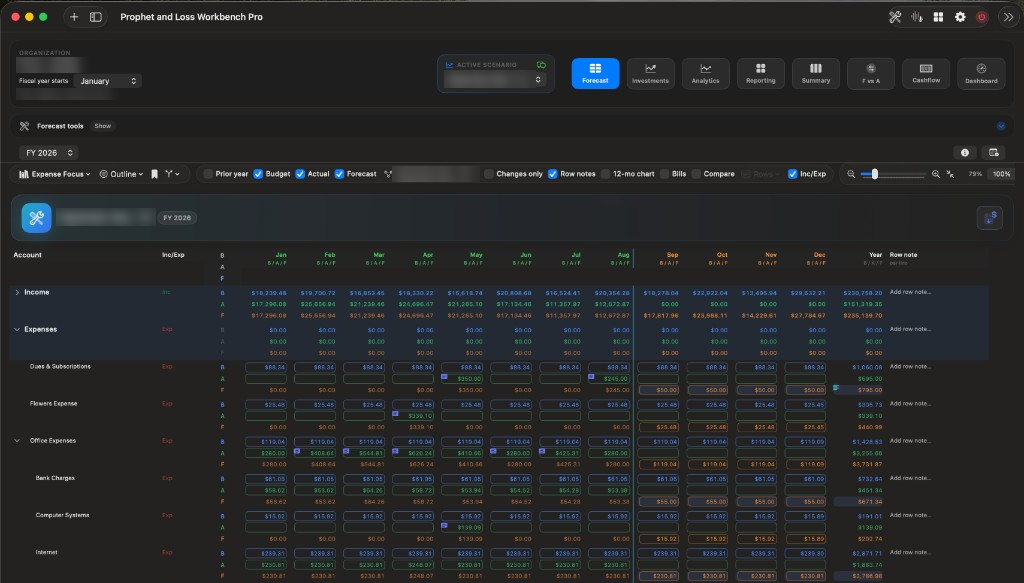1024x583 pixels.
Task: Enable the 12-mo chart checkbox
Action: point(605,174)
